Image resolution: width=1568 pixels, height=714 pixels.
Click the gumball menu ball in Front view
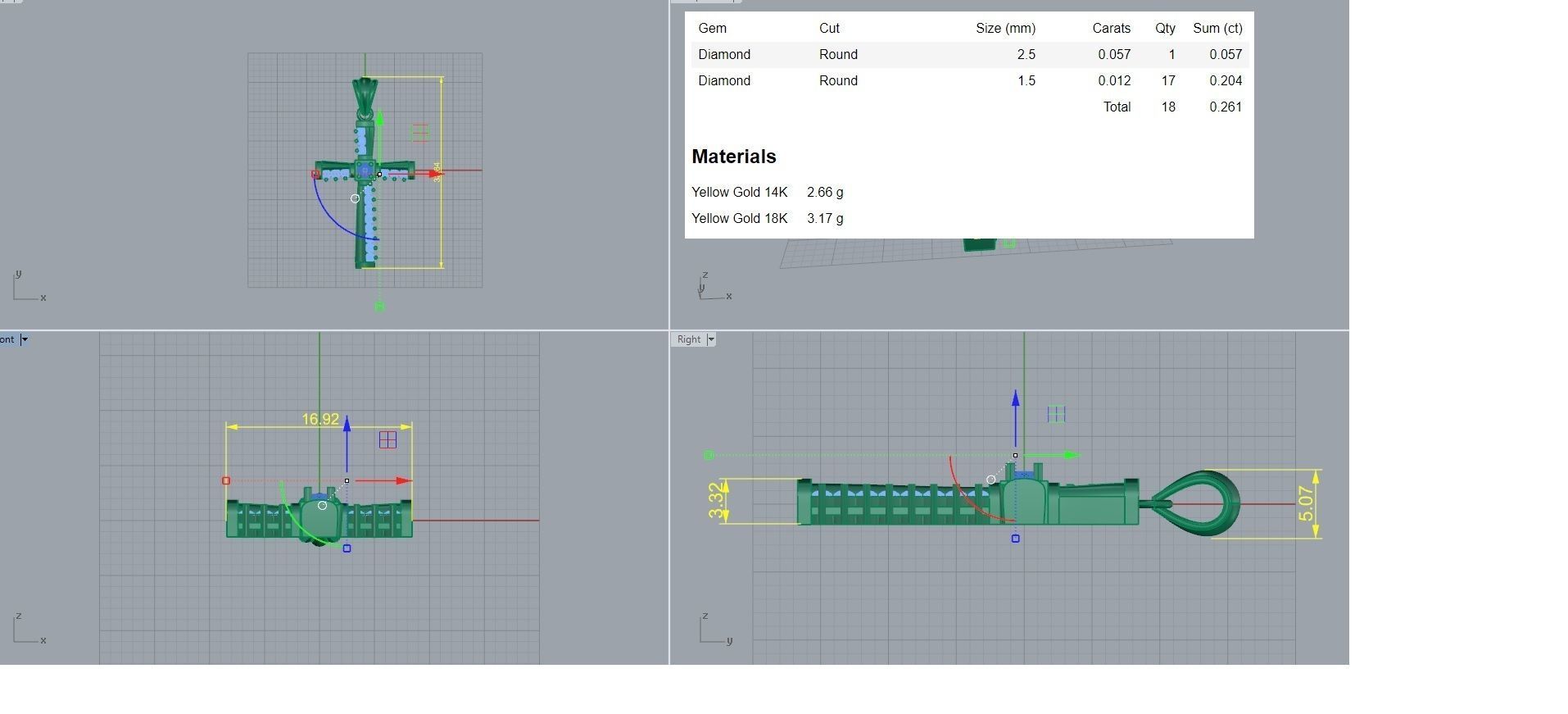point(322,506)
